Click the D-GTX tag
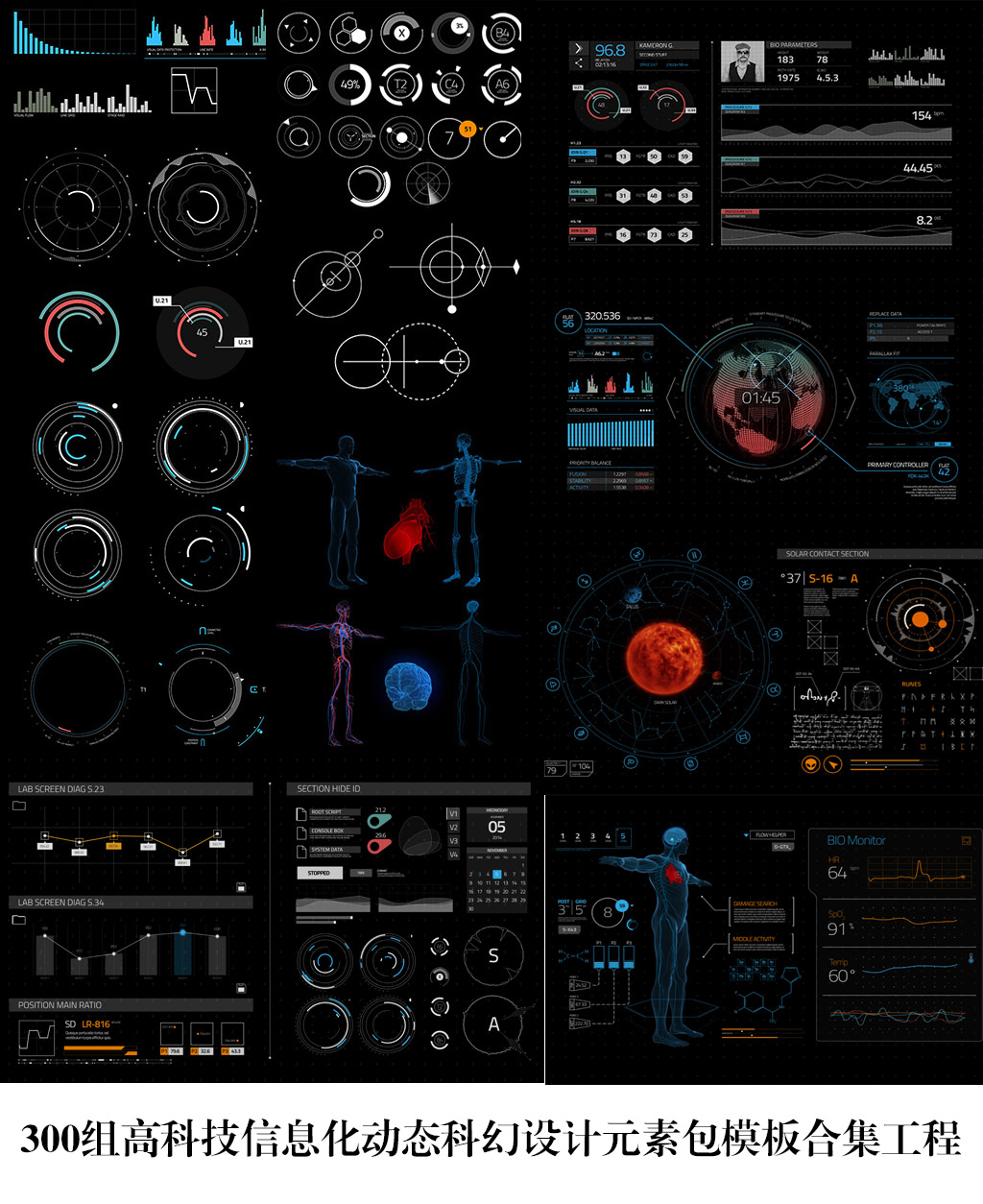Screen dimensions: 983x1204 [781, 847]
